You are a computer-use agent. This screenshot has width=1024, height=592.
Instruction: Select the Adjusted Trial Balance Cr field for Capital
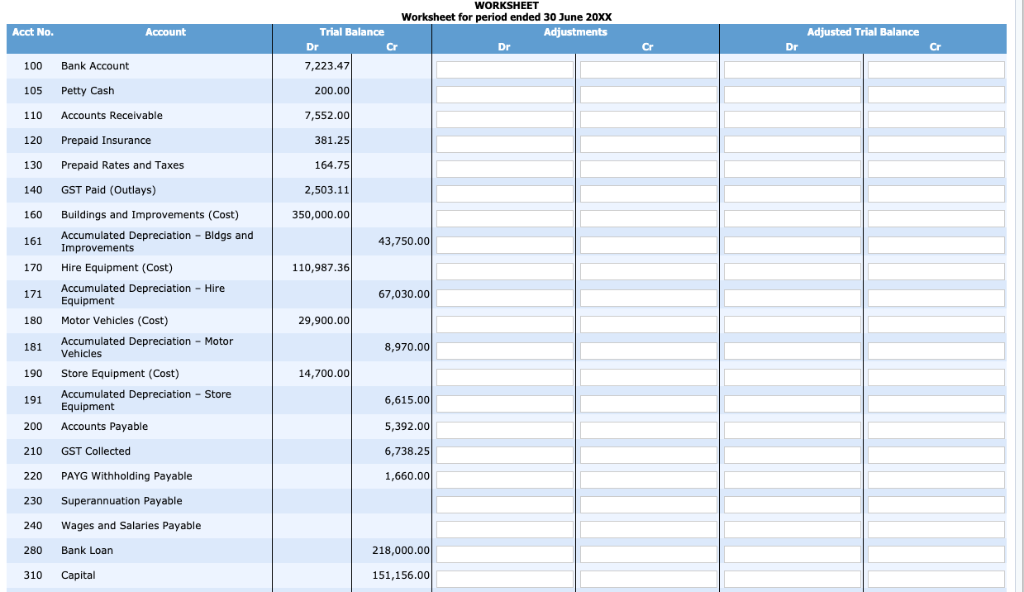(x=935, y=577)
